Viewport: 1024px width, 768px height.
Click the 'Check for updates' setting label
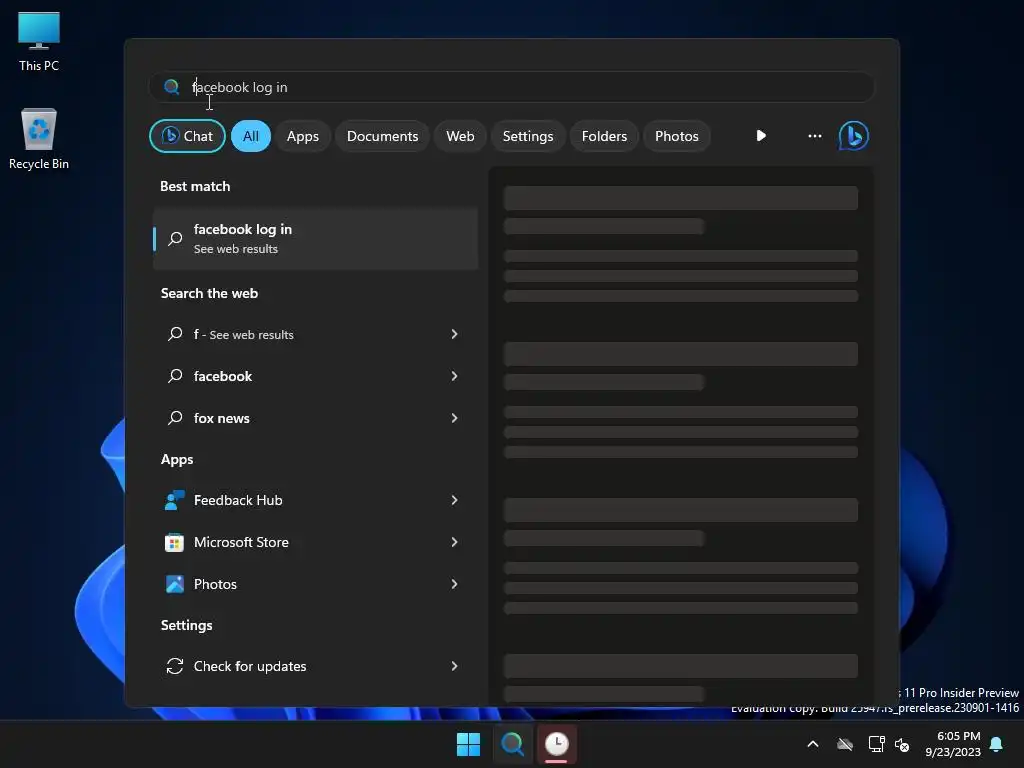(250, 666)
